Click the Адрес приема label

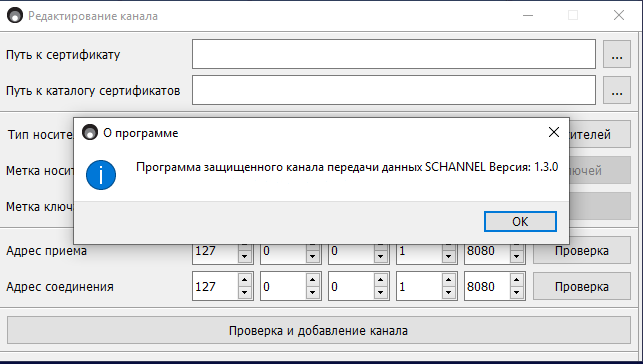click(x=46, y=251)
